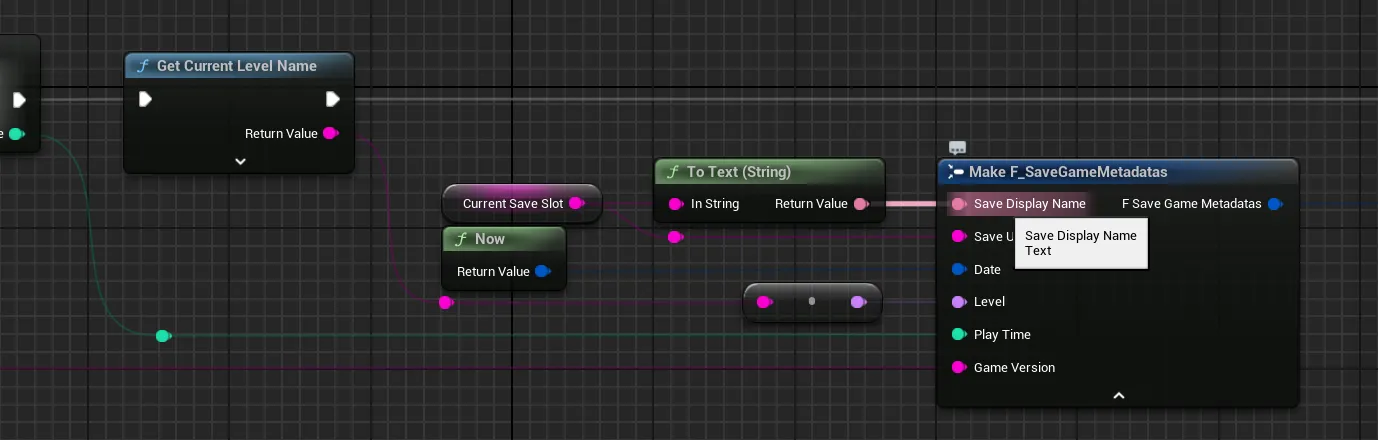Click the Game Version input pin
Screen dimensions: 1378x440
pyautogui.click(x=958, y=367)
